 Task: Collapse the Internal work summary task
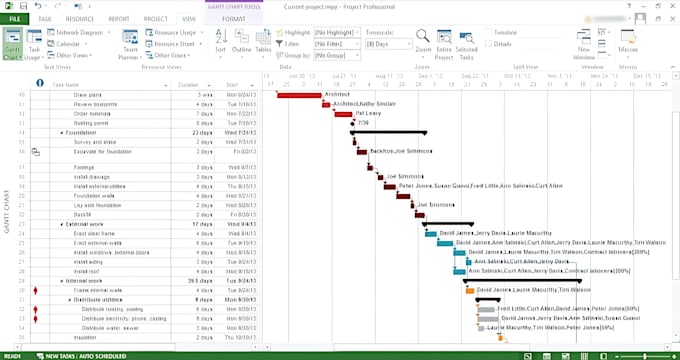[x=62, y=281]
